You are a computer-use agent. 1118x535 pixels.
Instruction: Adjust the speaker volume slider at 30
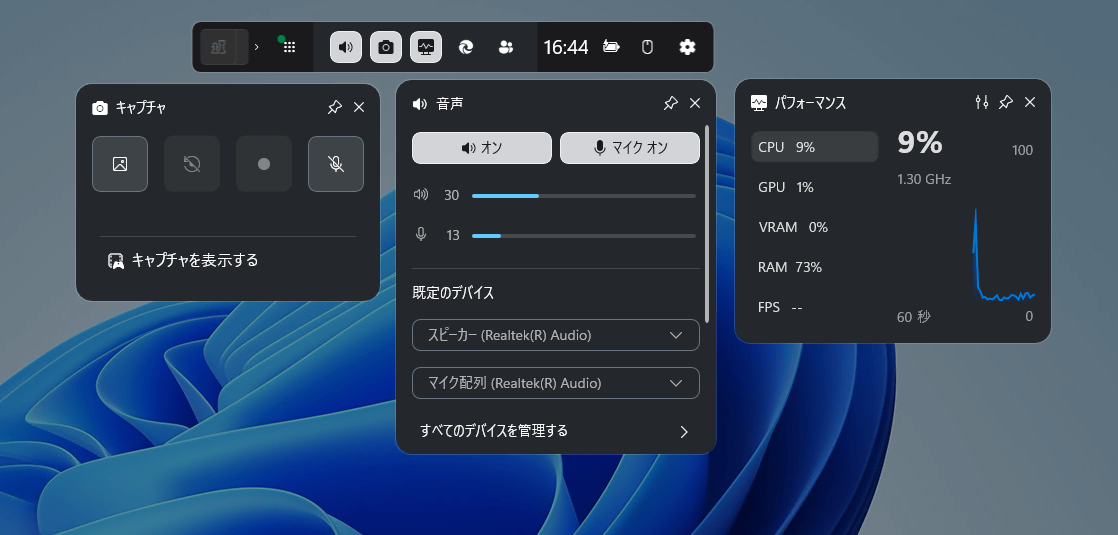(x=584, y=195)
